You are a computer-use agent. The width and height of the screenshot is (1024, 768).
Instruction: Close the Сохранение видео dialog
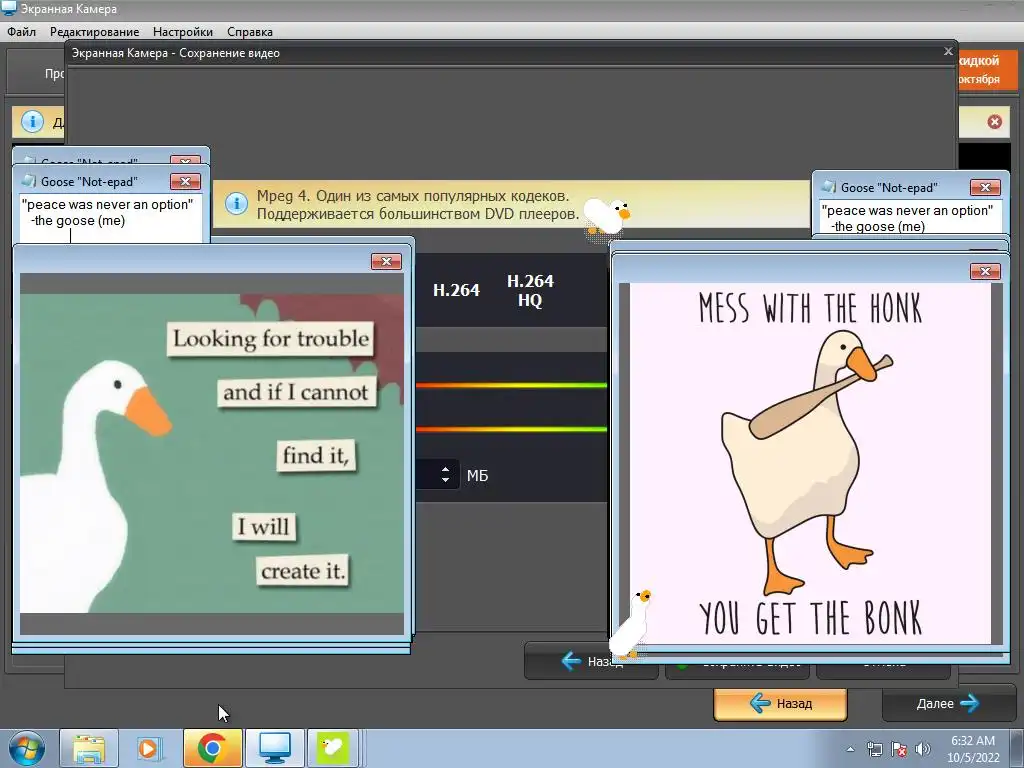click(948, 51)
